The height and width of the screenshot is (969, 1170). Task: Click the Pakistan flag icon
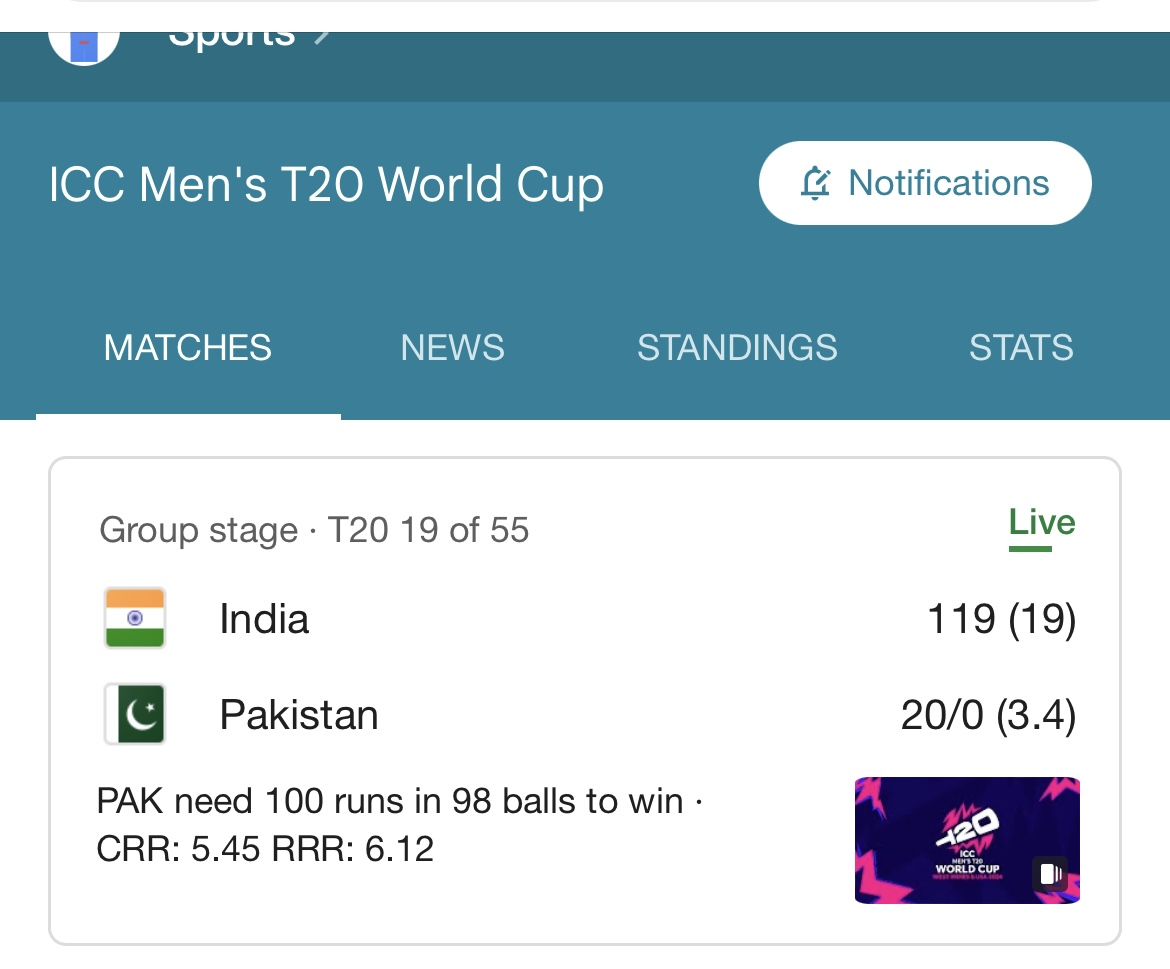135,714
